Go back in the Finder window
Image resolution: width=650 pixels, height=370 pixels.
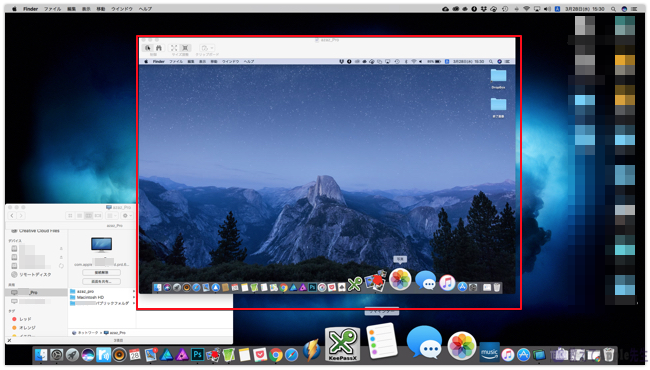[x=12, y=215]
